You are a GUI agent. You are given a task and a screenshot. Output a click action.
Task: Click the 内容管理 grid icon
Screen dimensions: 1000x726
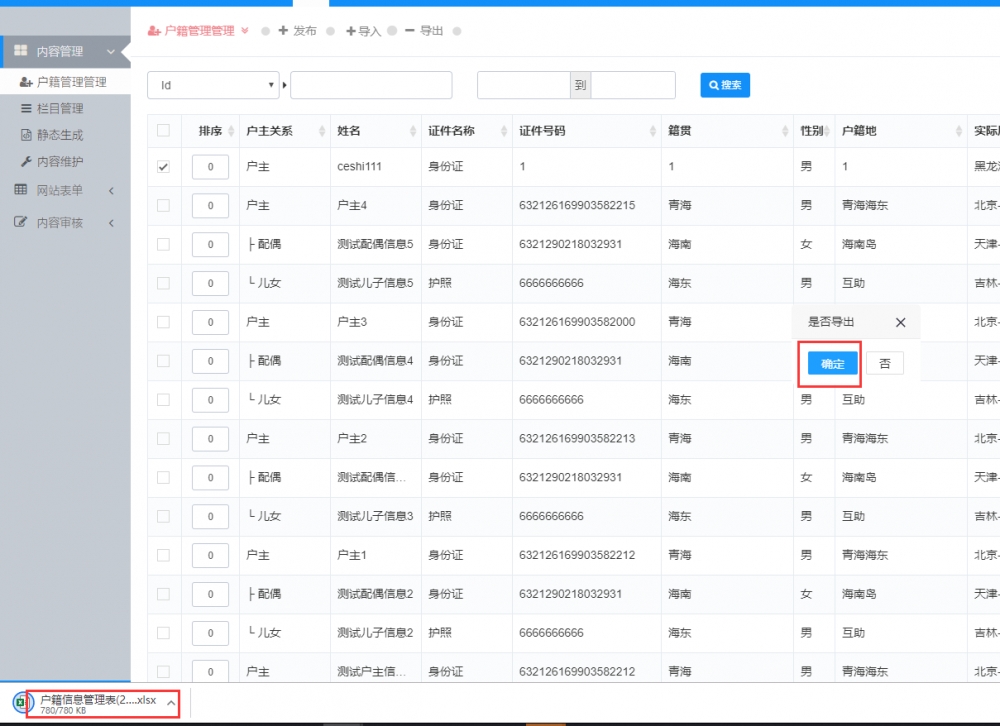click(20, 50)
